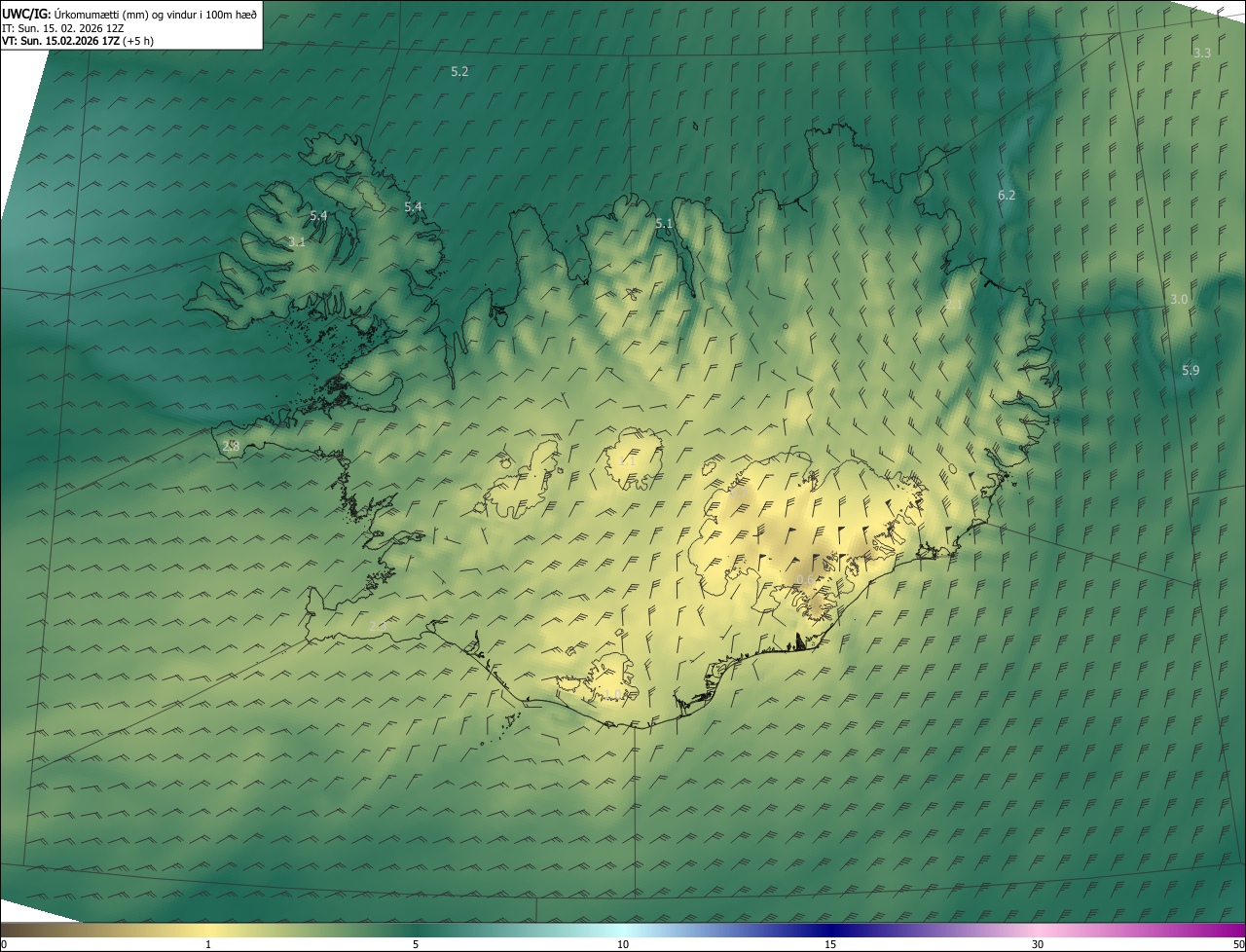Click the '10' tick on the colour scale

pyautogui.click(x=623, y=944)
